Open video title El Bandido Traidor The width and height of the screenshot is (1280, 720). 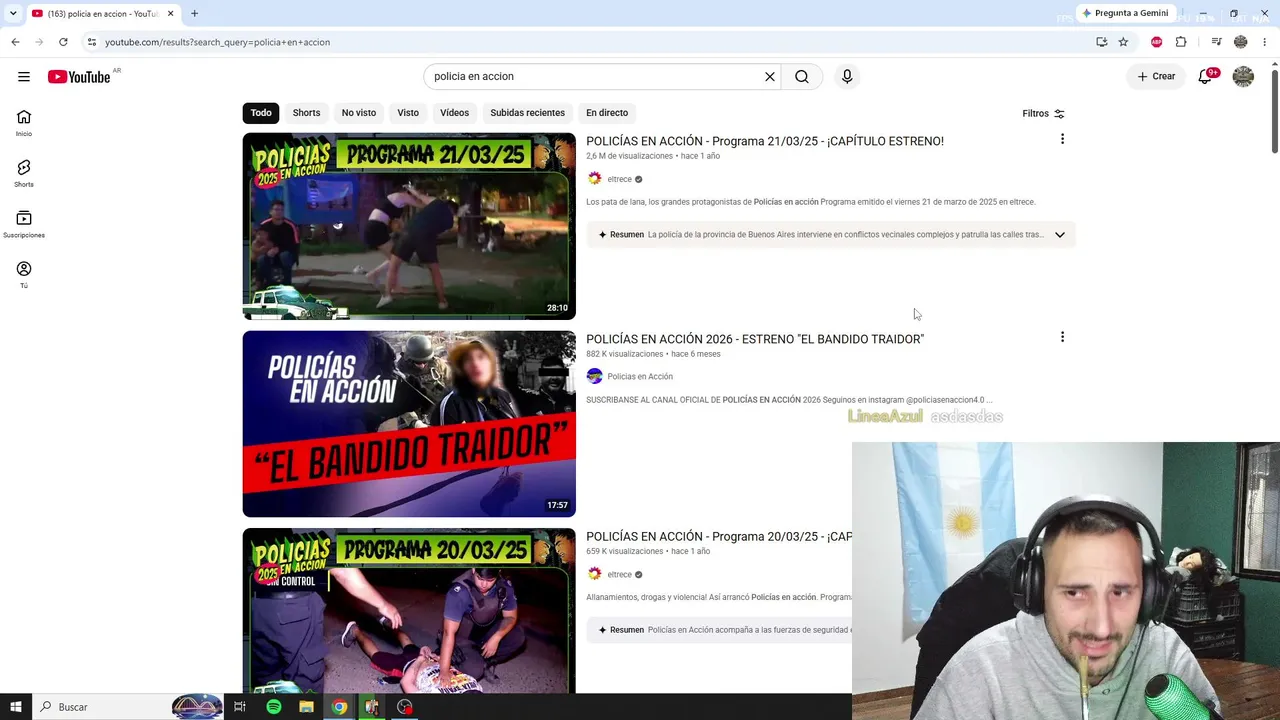(x=755, y=339)
